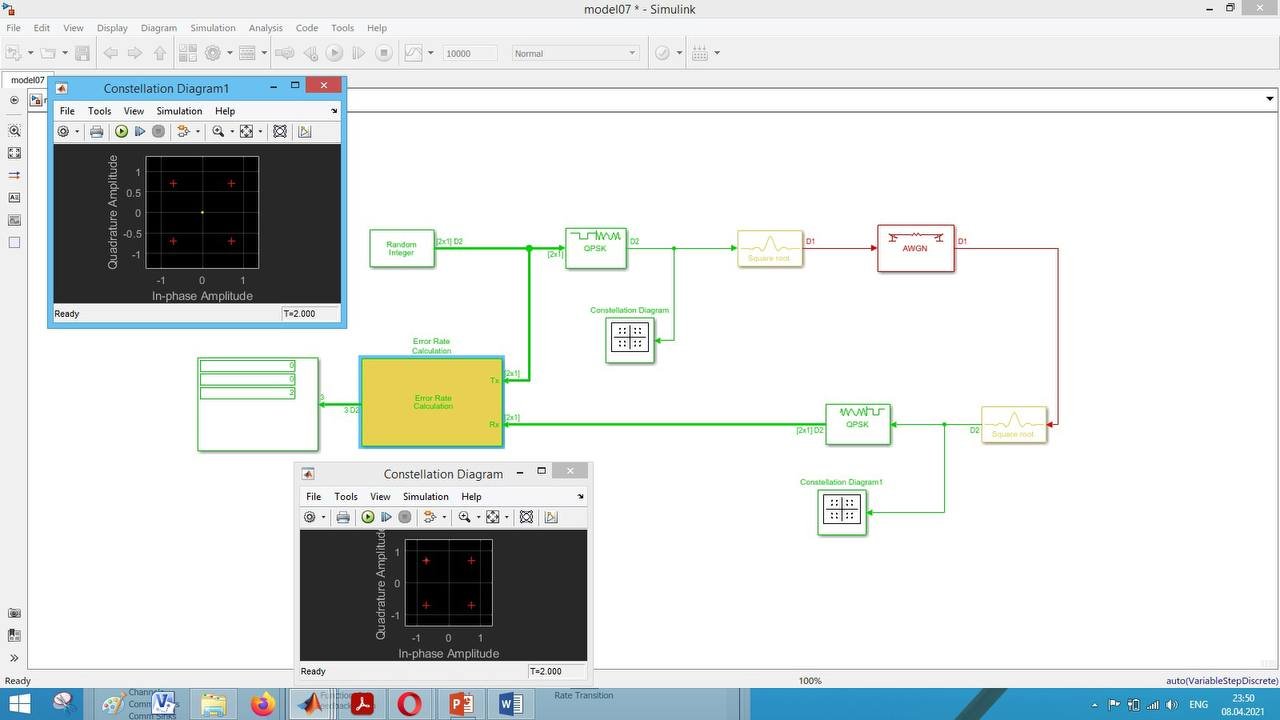1280x720 pixels.
Task: Expand the Build Model dropdown arrow
Action: click(717, 53)
